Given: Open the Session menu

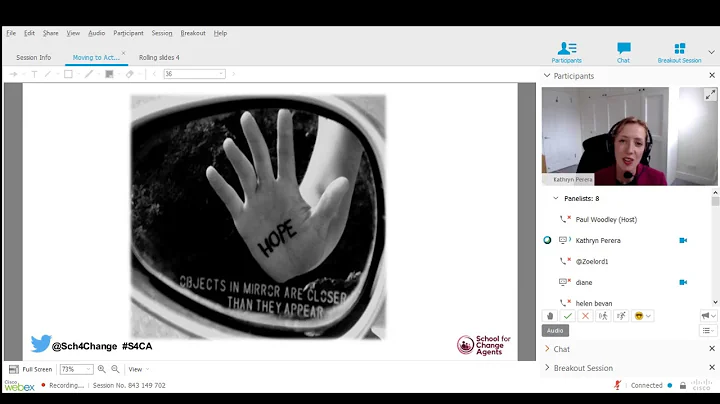Looking at the screenshot, I should tap(162, 33).
